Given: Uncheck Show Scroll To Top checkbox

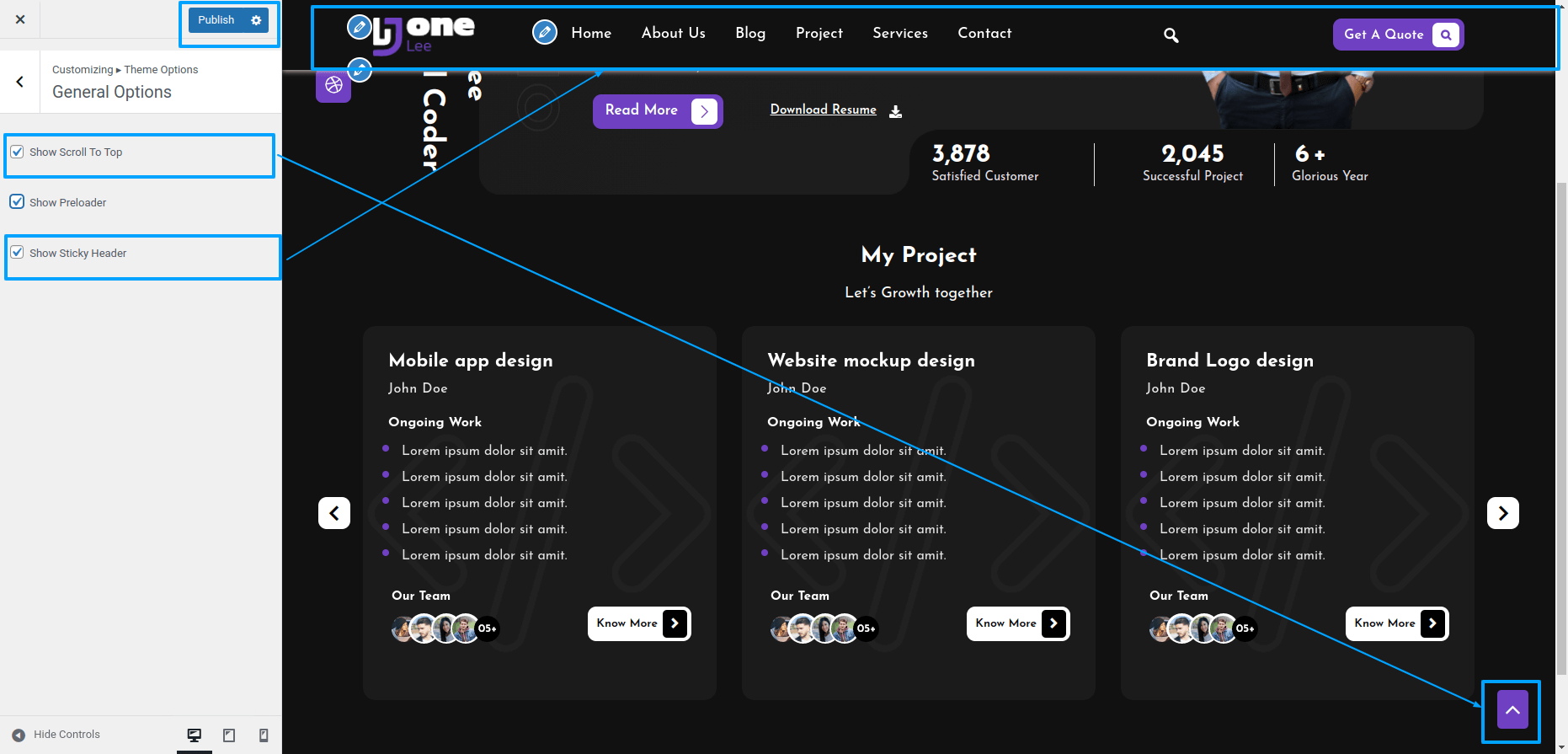Looking at the screenshot, I should coord(17,152).
